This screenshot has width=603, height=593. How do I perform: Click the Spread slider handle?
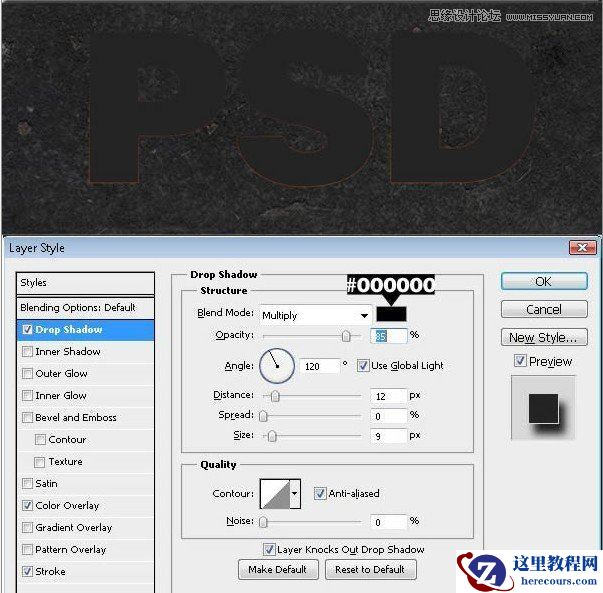(x=263, y=416)
